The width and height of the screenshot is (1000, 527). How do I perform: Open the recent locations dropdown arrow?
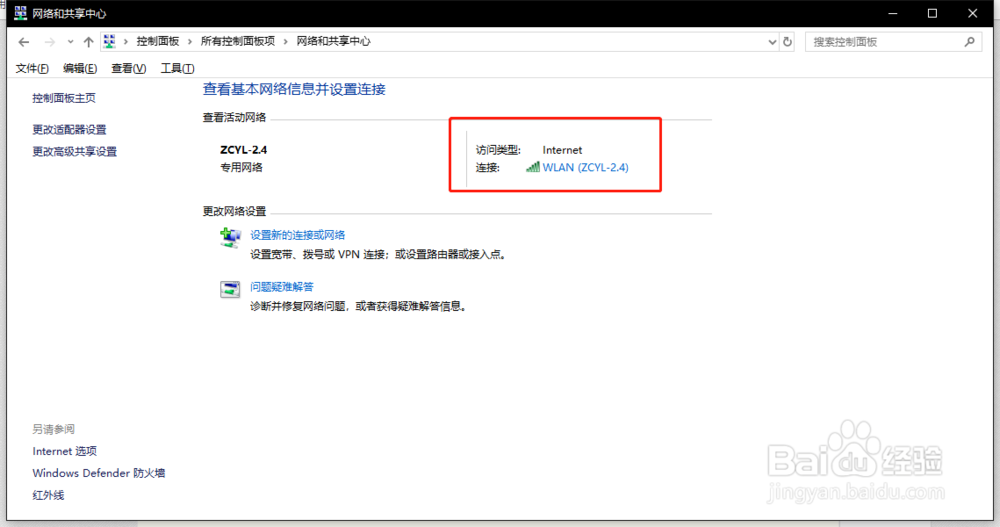pyautogui.click(x=70, y=42)
